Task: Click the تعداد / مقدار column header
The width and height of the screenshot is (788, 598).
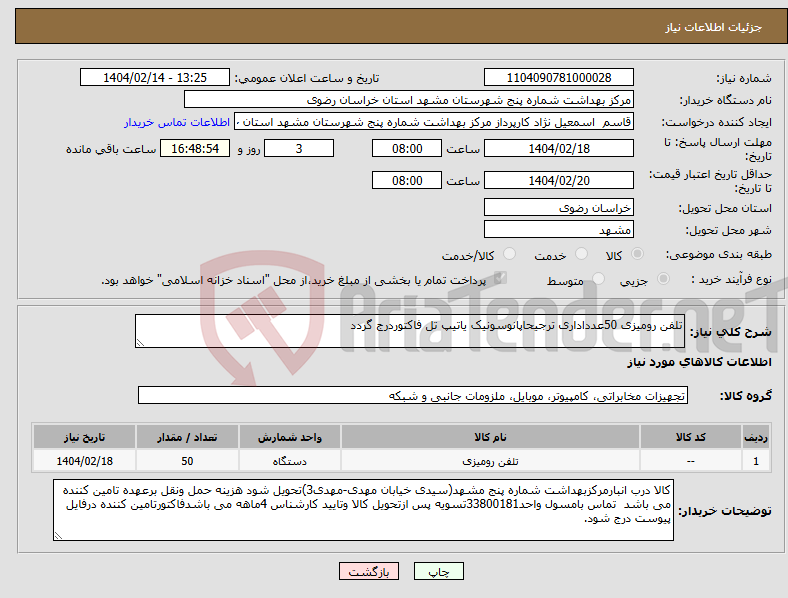Action: click(x=187, y=437)
